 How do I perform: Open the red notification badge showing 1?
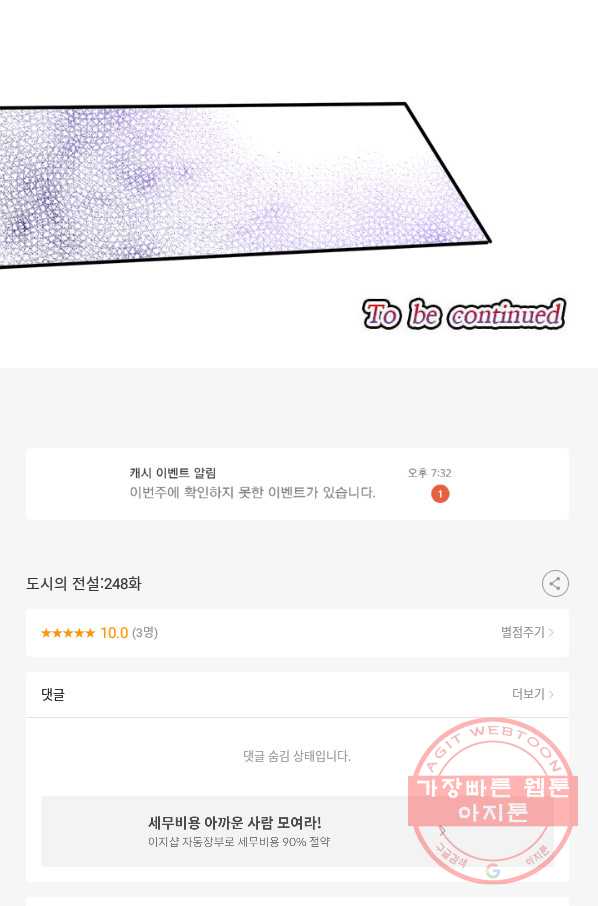click(440, 494)
